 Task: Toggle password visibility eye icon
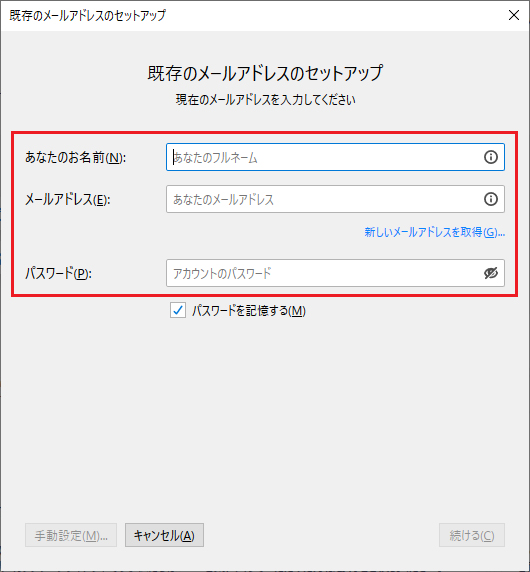(x=491, y=273)
